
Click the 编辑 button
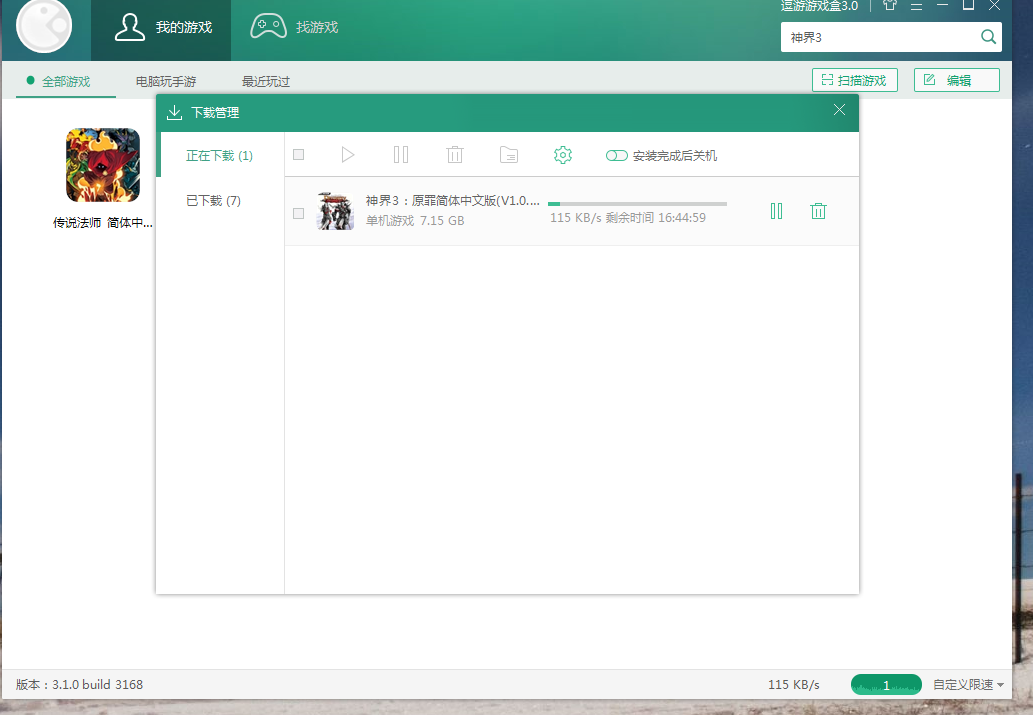pos(957,80)
